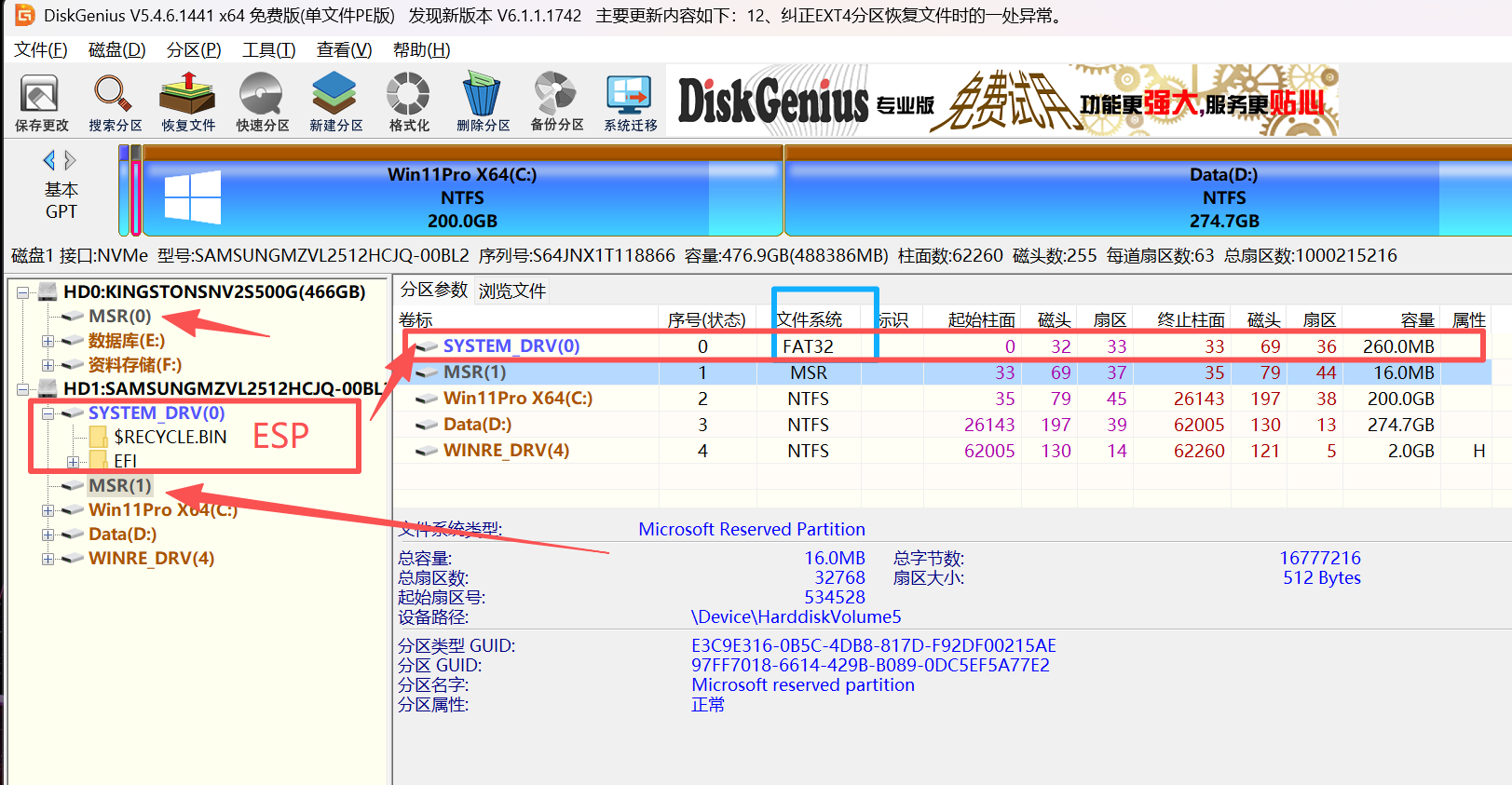This screenshot has height=785, width=1512.
Task: Click the drive icon beside WINRE_DRV(4) in tree
Action: [x=73, y=559]
